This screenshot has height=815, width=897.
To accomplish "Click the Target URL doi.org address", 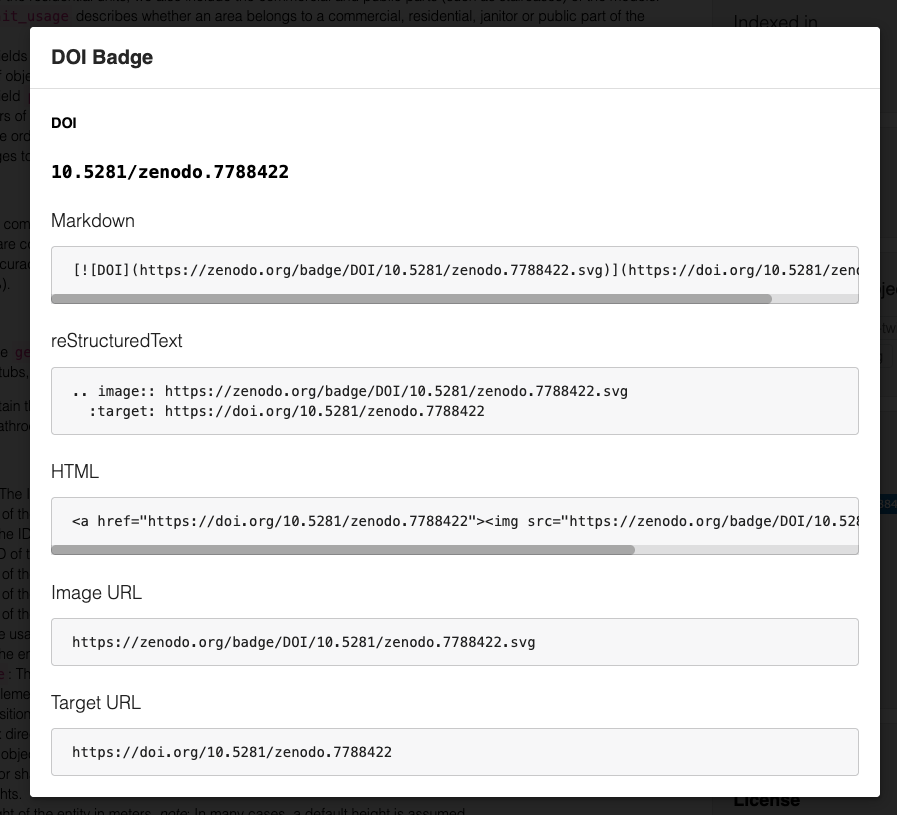I will [232, 752].
